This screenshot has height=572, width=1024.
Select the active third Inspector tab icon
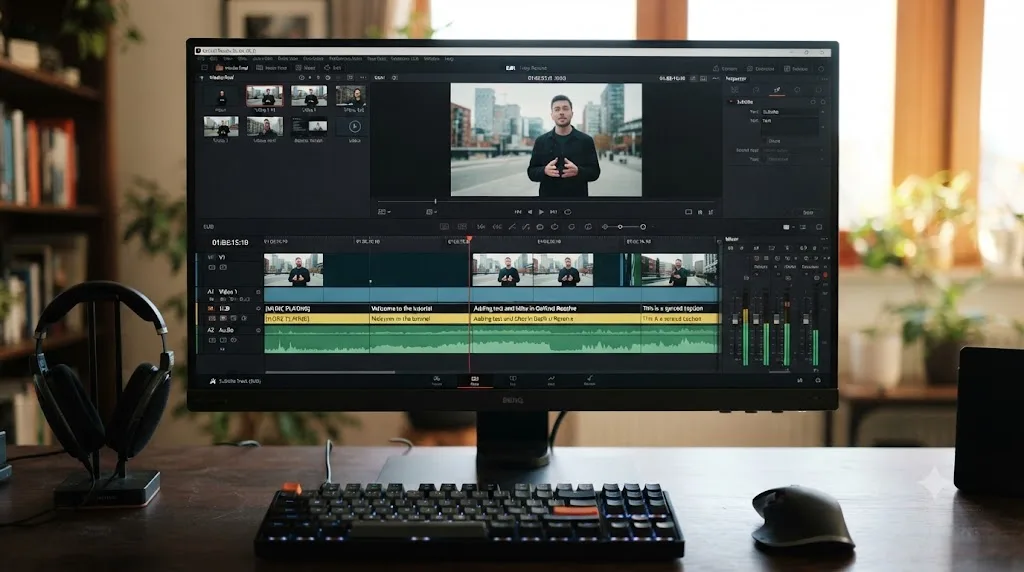[776, 90]
